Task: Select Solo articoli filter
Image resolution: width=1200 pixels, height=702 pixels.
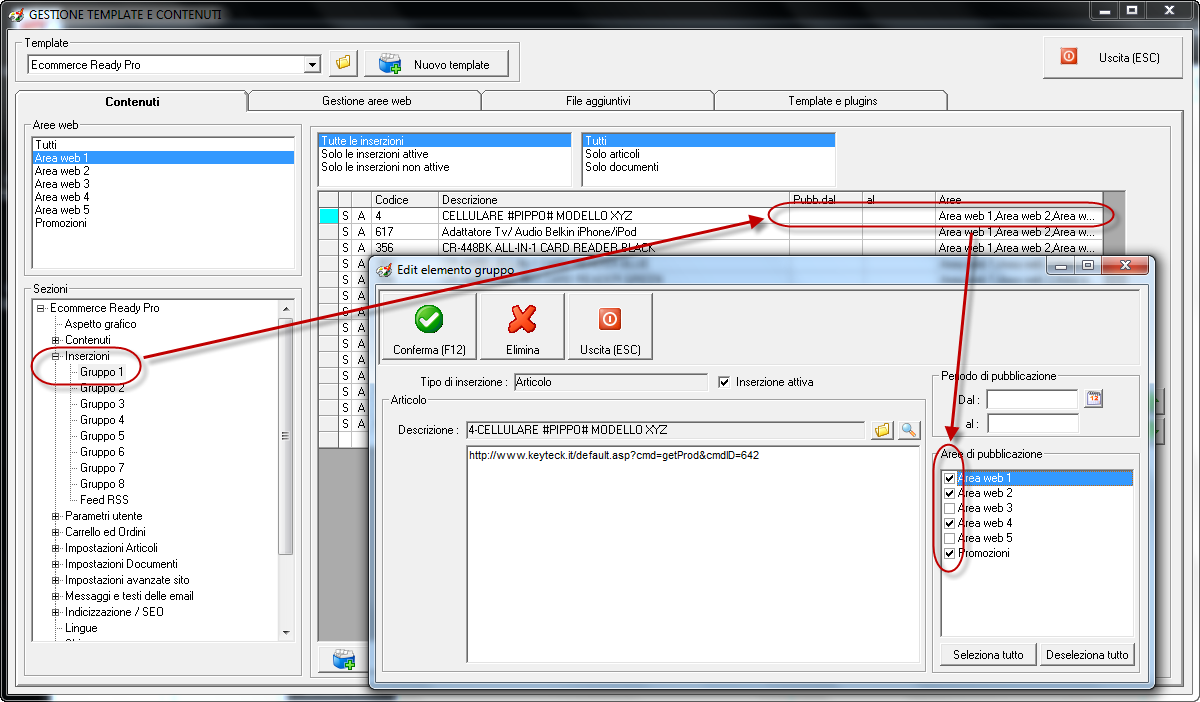Action: 708,154
